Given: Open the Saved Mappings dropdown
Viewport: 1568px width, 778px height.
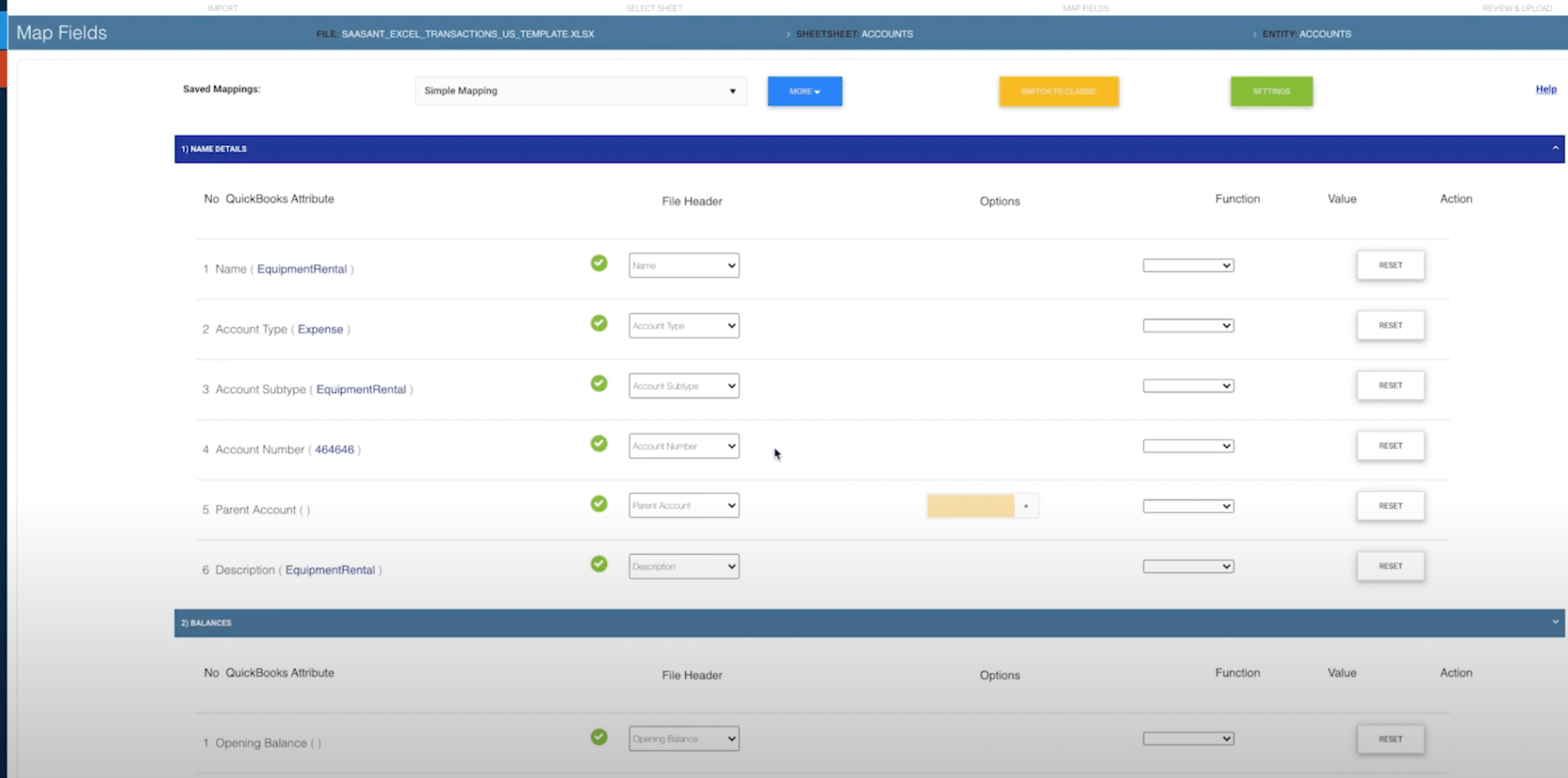Looking at the screenshot, I should click(580, 91).
